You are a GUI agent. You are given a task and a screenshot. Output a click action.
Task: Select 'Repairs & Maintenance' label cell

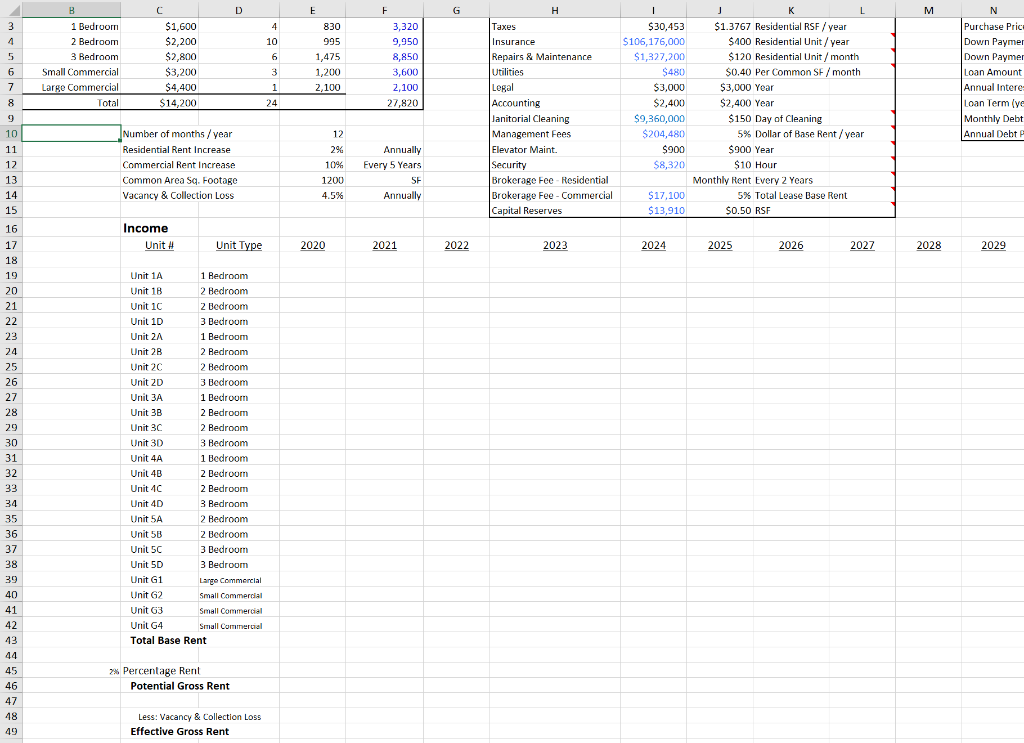click(555, 57)
